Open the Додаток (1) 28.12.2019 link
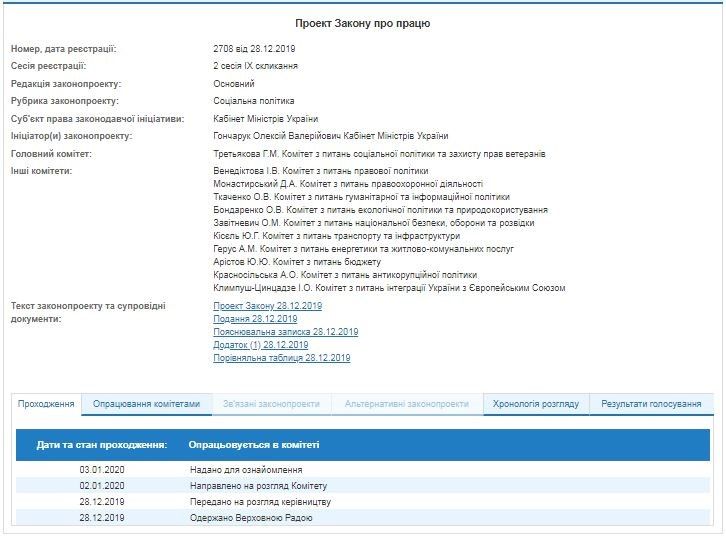 coord(260,345)
